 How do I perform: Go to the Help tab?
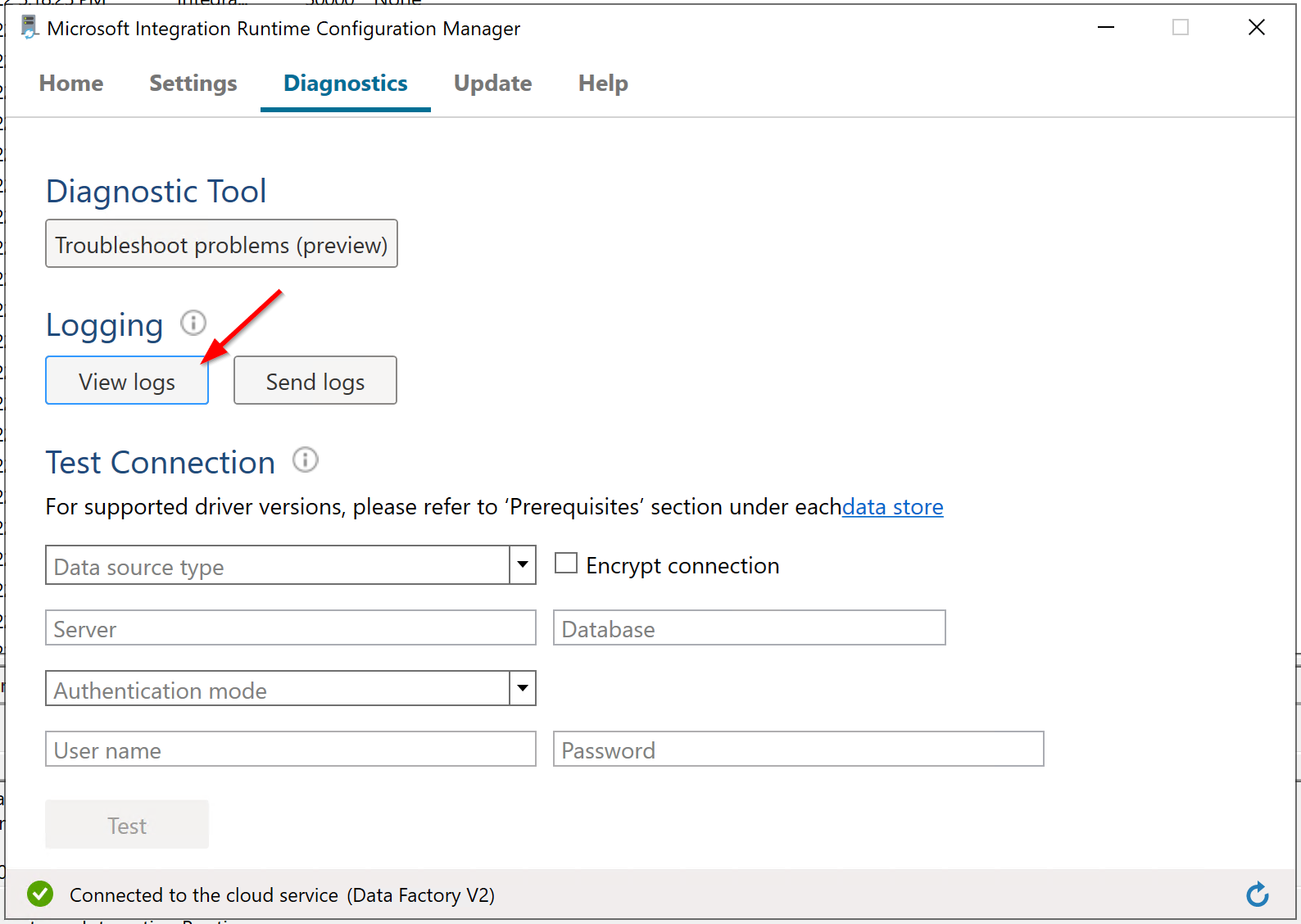pyautogui.click(x=603, y=84)
